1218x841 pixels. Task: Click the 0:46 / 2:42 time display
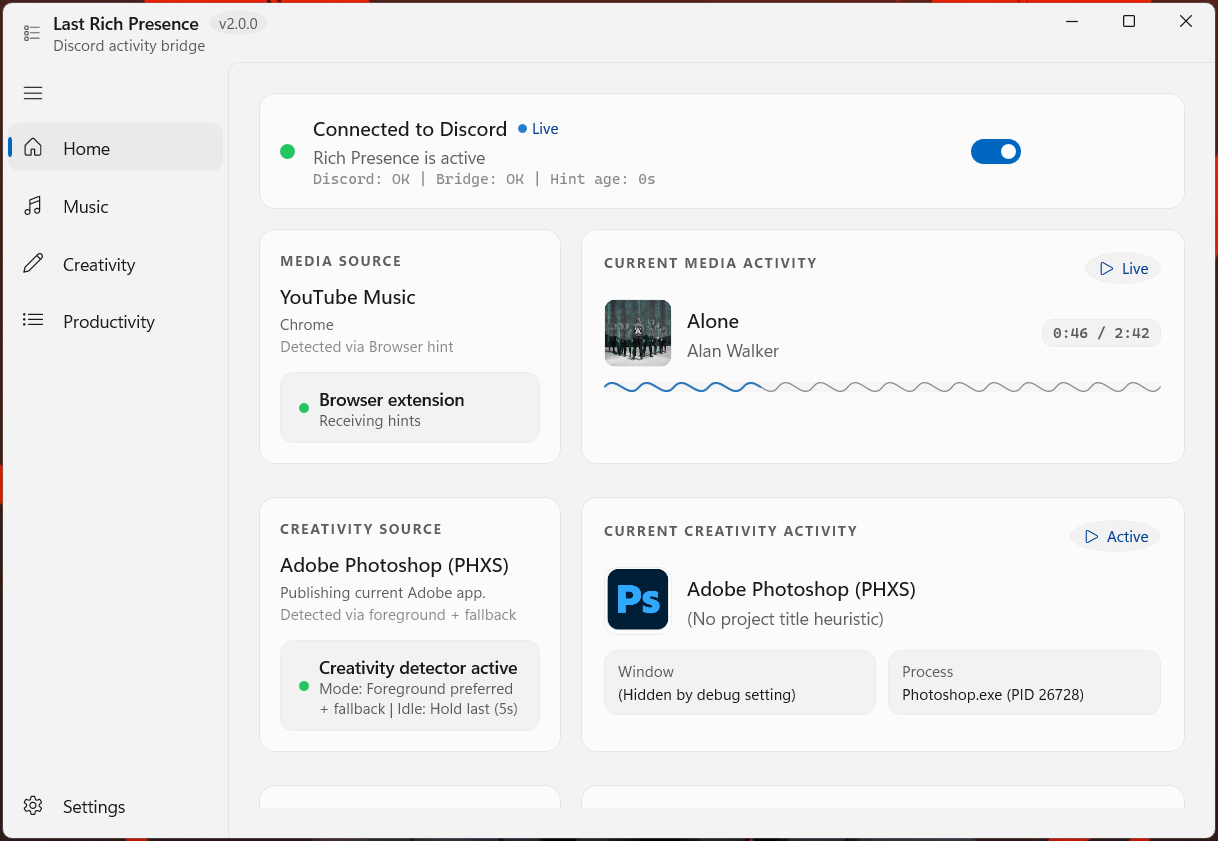coord(1101,333)
